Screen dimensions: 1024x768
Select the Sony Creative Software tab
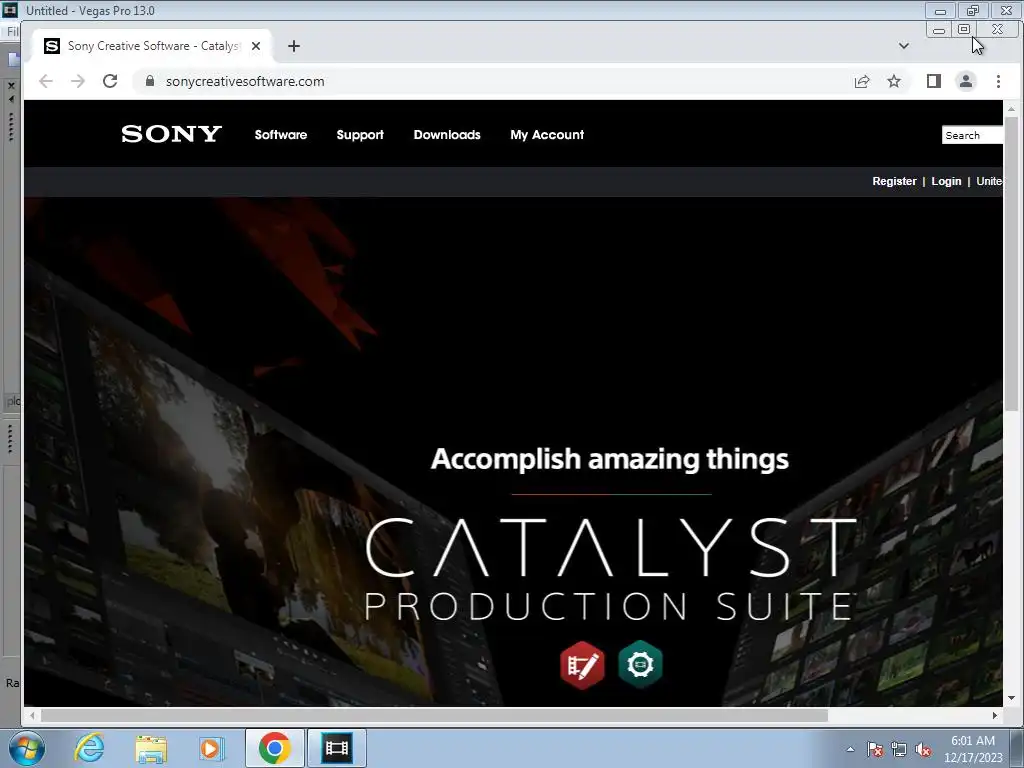(x=153, y=46)
